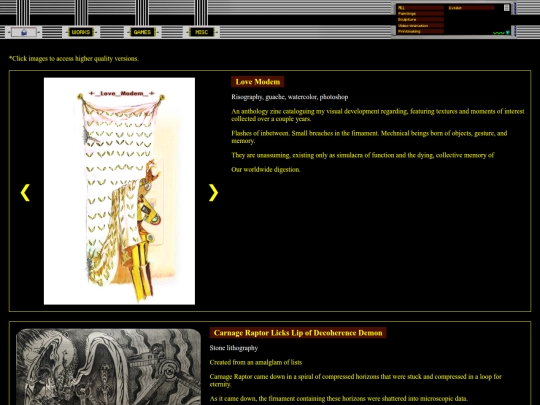This screenshot has height=405, width=540.
Task: Open the Carnage Raptor lithograph image
Action: 108,367
